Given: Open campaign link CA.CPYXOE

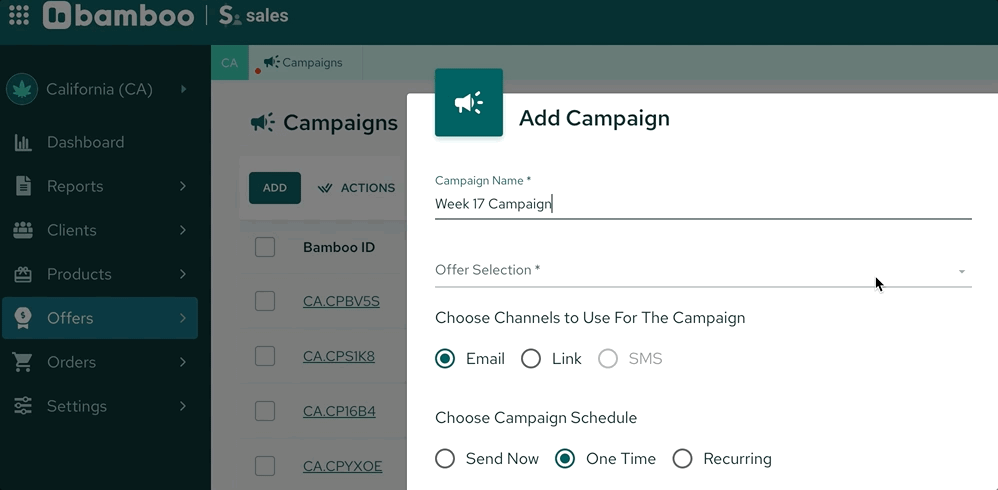Looking at the screenshot, I should [x=342, y=466].
